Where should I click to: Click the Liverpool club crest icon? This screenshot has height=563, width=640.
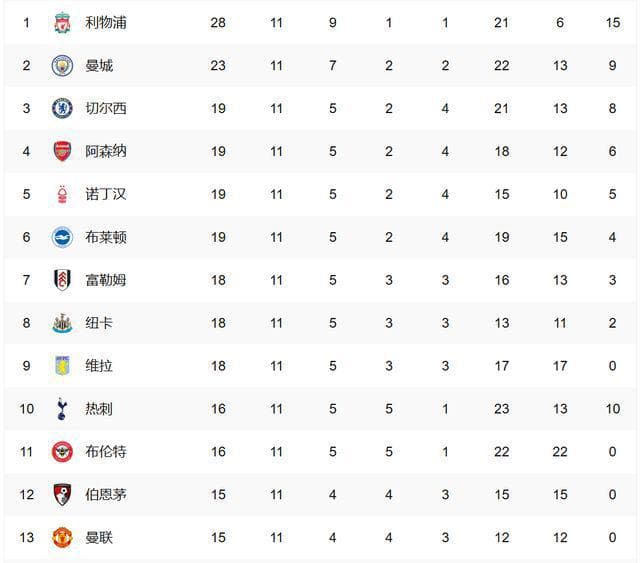click(62, 23)
